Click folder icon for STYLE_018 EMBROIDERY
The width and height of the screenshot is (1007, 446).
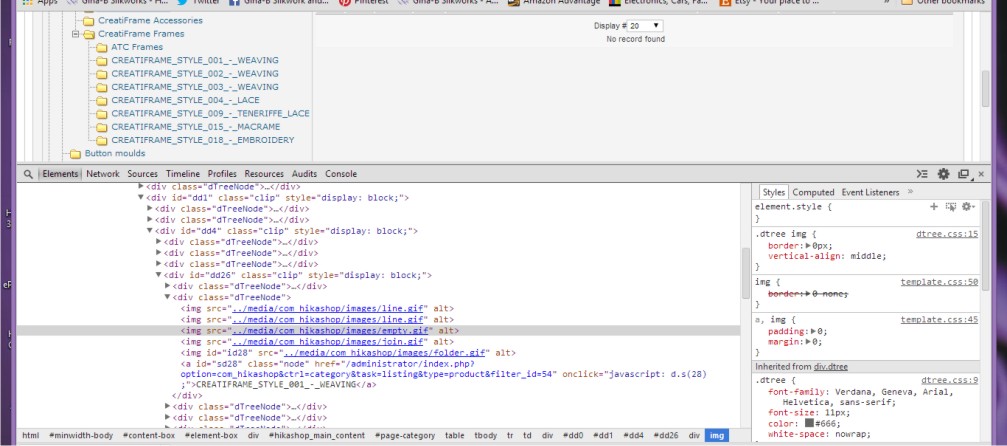pyautogui.click(x=101, y=140)
